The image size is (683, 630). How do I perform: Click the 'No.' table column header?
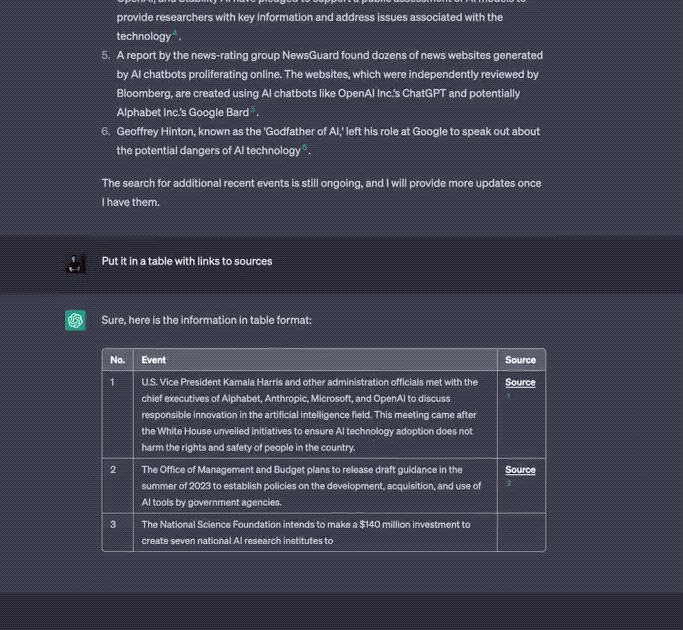coord(118,360)
